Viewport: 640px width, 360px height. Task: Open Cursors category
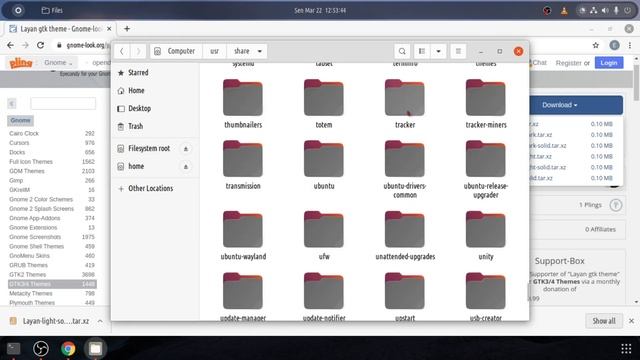click(x=19, y=143)
